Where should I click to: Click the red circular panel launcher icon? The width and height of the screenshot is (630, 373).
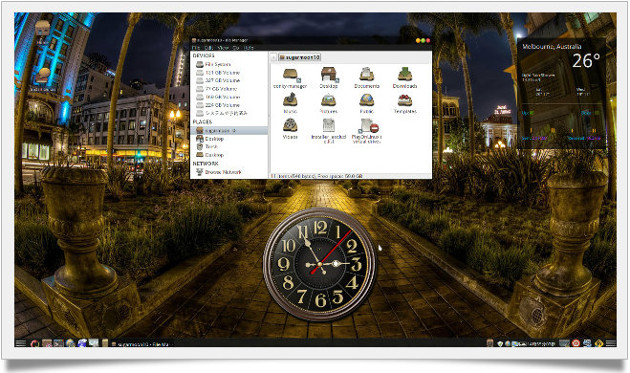[35, 344]
